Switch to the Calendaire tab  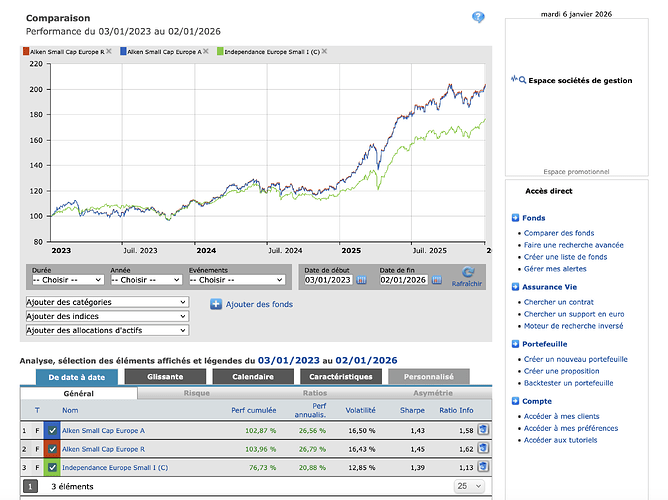(253, 376)
